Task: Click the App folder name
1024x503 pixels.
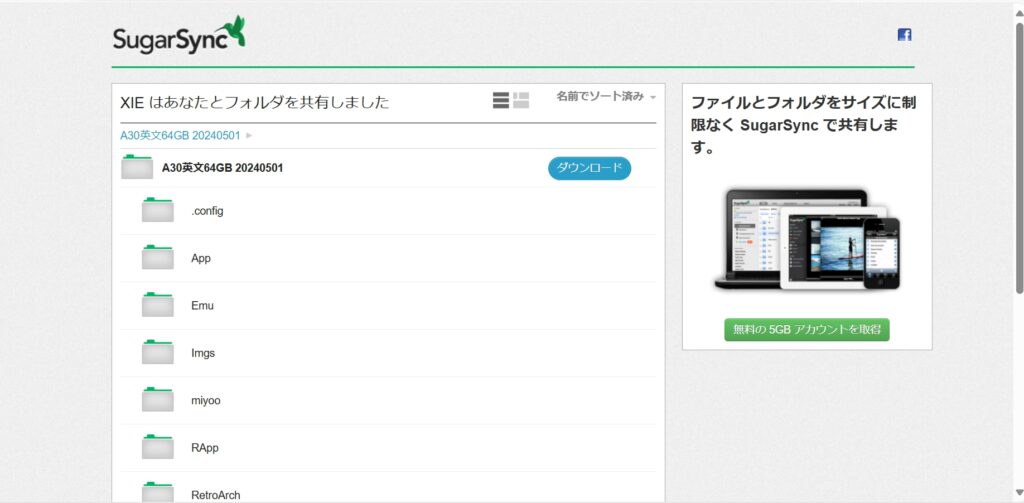Action: click(x=200, y=259)
